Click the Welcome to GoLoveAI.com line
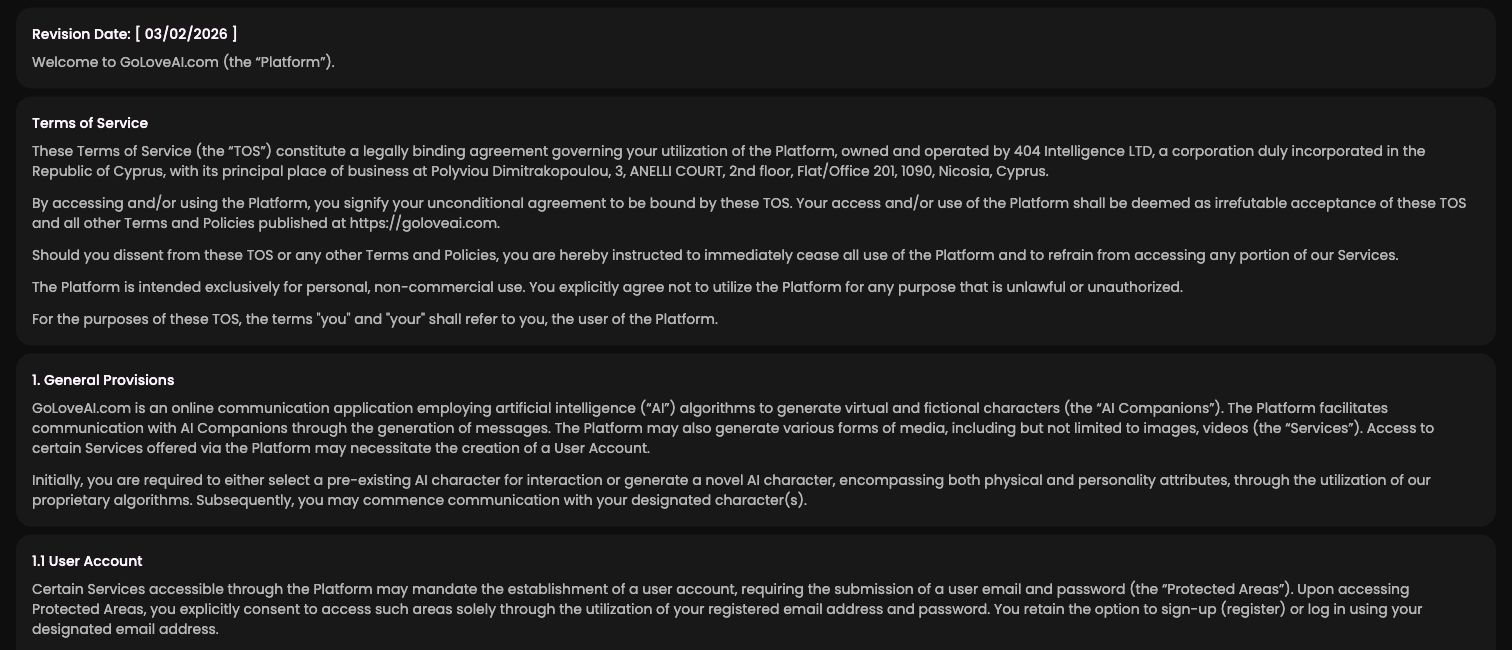This screenshot has height=650, width=1512. coord(183,62)
